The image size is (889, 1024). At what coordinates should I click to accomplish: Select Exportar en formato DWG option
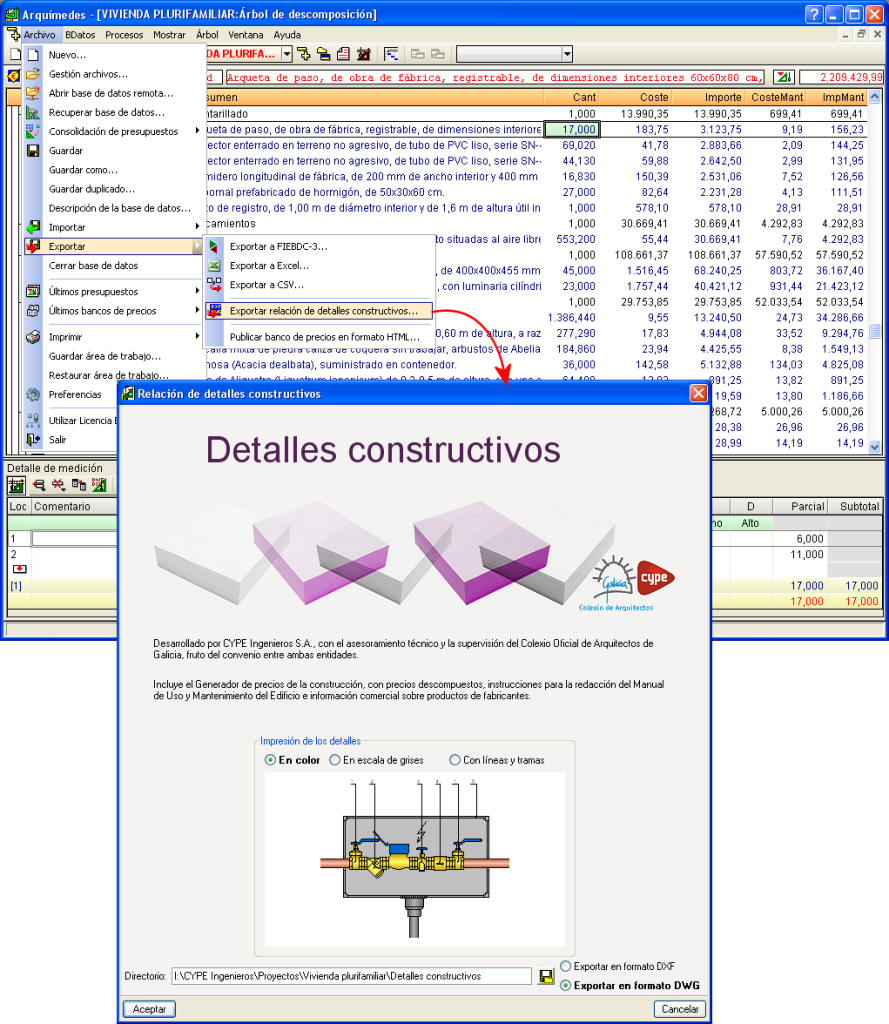566,985
